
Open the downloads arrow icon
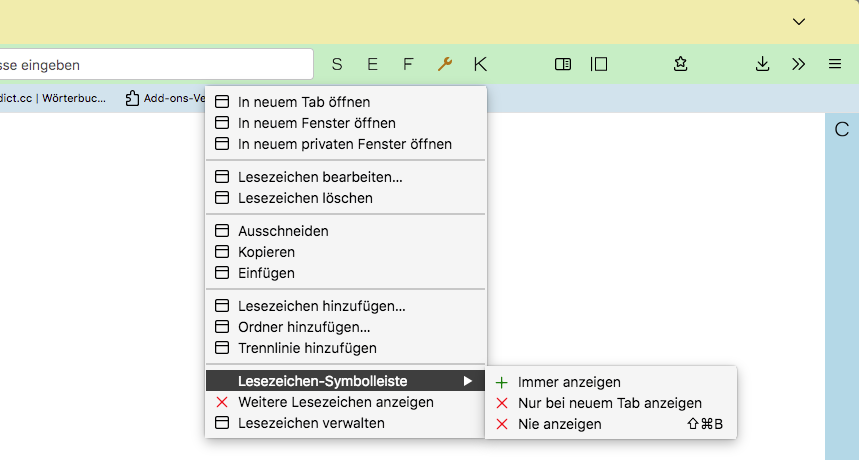click(762, 64)
